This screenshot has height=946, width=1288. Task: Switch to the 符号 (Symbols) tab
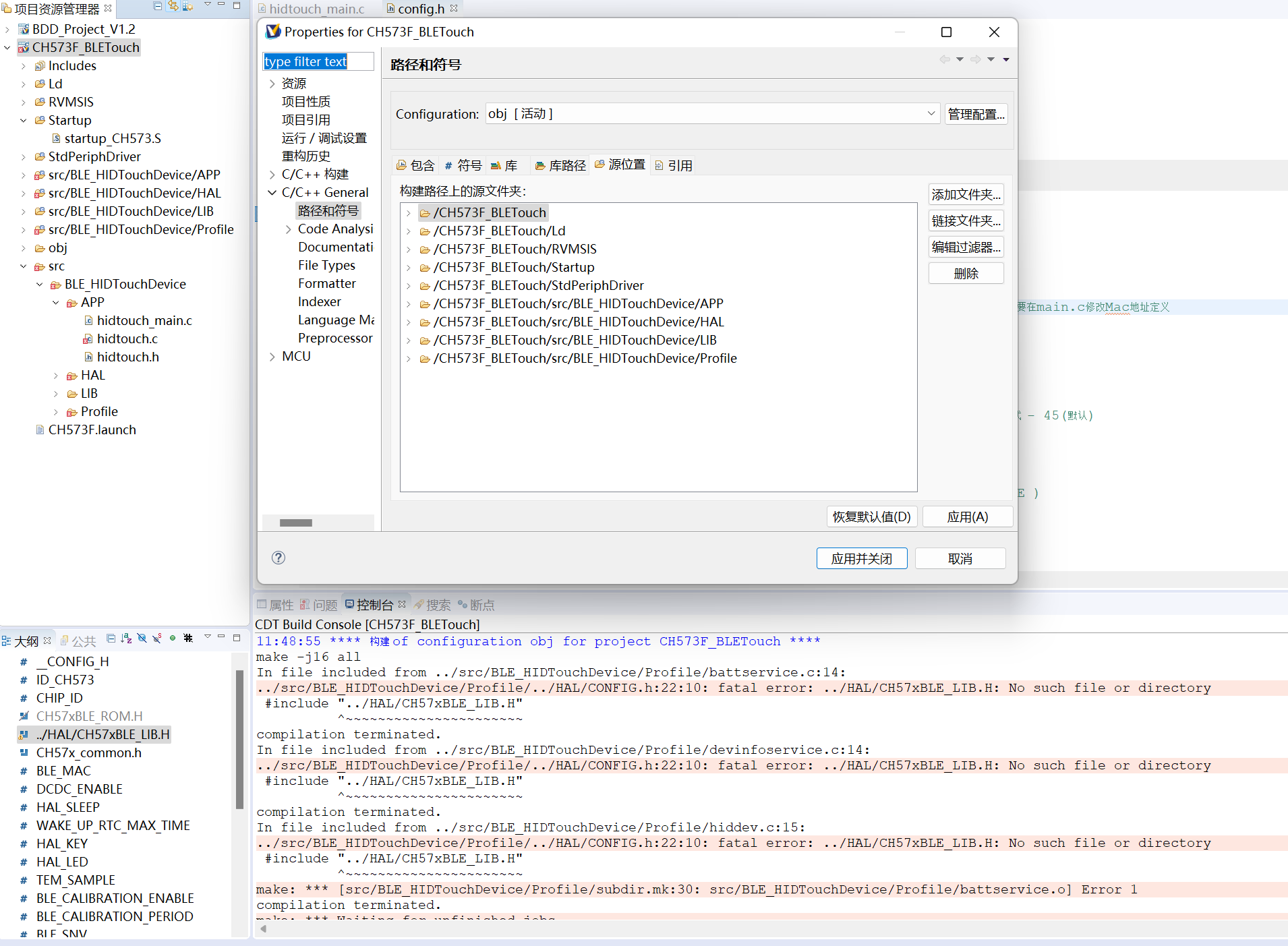[x=463, y=166]
